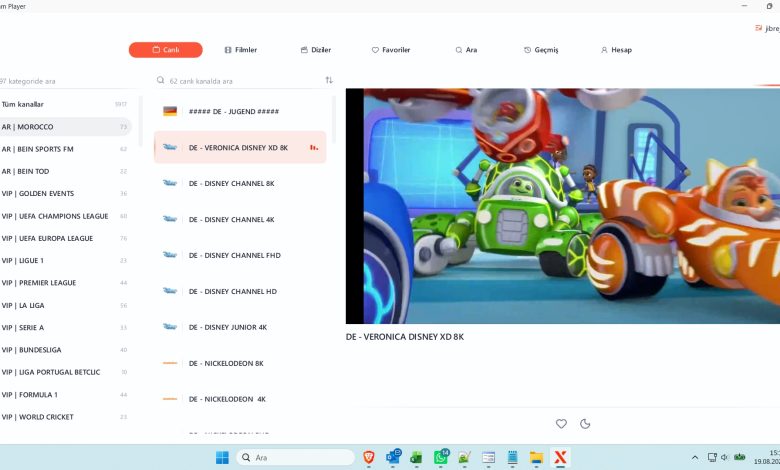Select VIP | PREMIER LEAGUE category
This screenshot has height=470, width=780.
coord(65,283)
